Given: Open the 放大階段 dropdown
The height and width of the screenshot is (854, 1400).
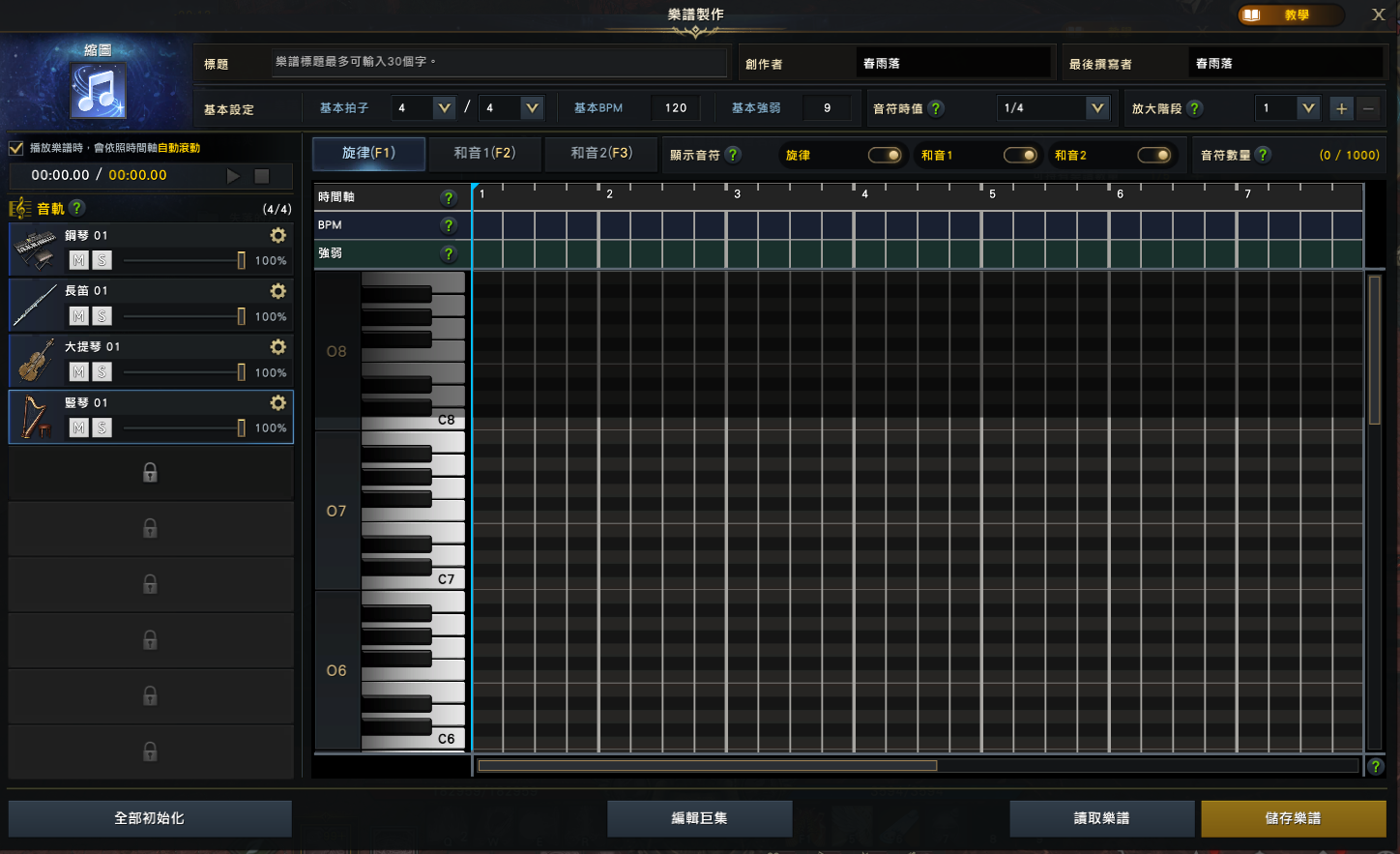Looking at the screenshot, I should 1307,108.
